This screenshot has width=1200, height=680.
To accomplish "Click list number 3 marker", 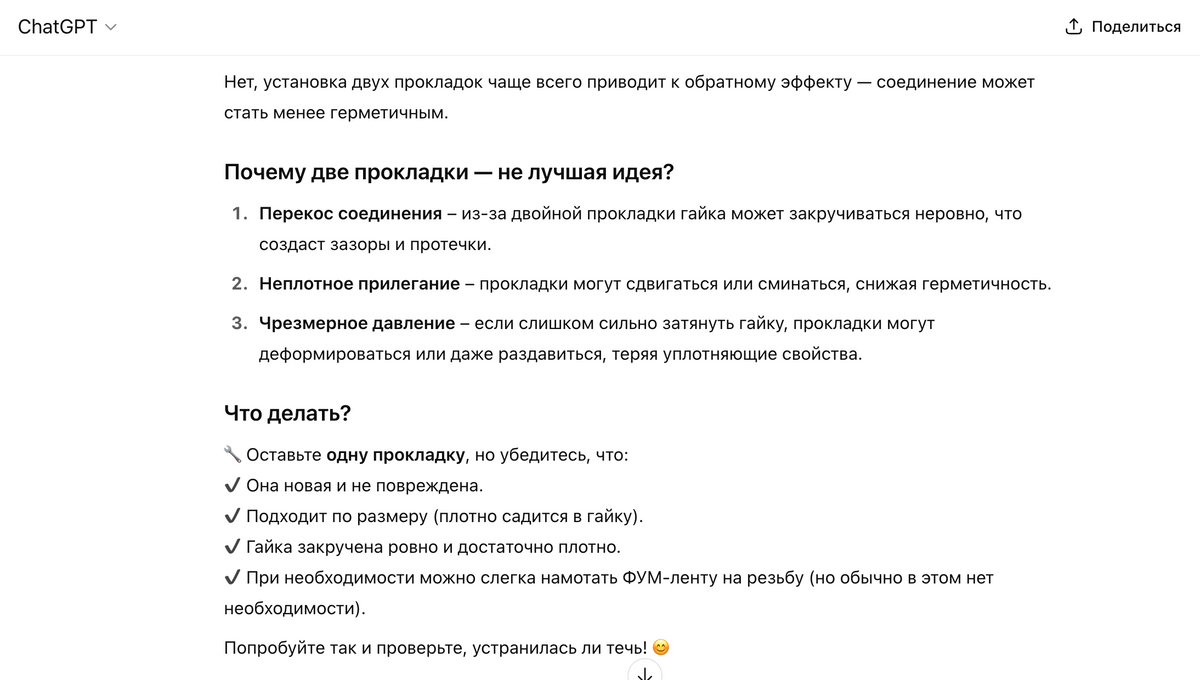I will 239,323.
